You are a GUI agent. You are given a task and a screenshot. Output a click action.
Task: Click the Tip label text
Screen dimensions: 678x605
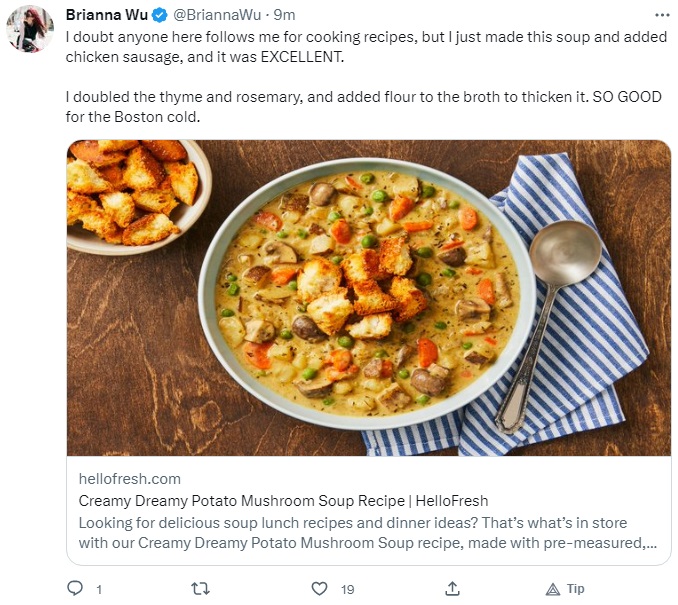[576, 589]
